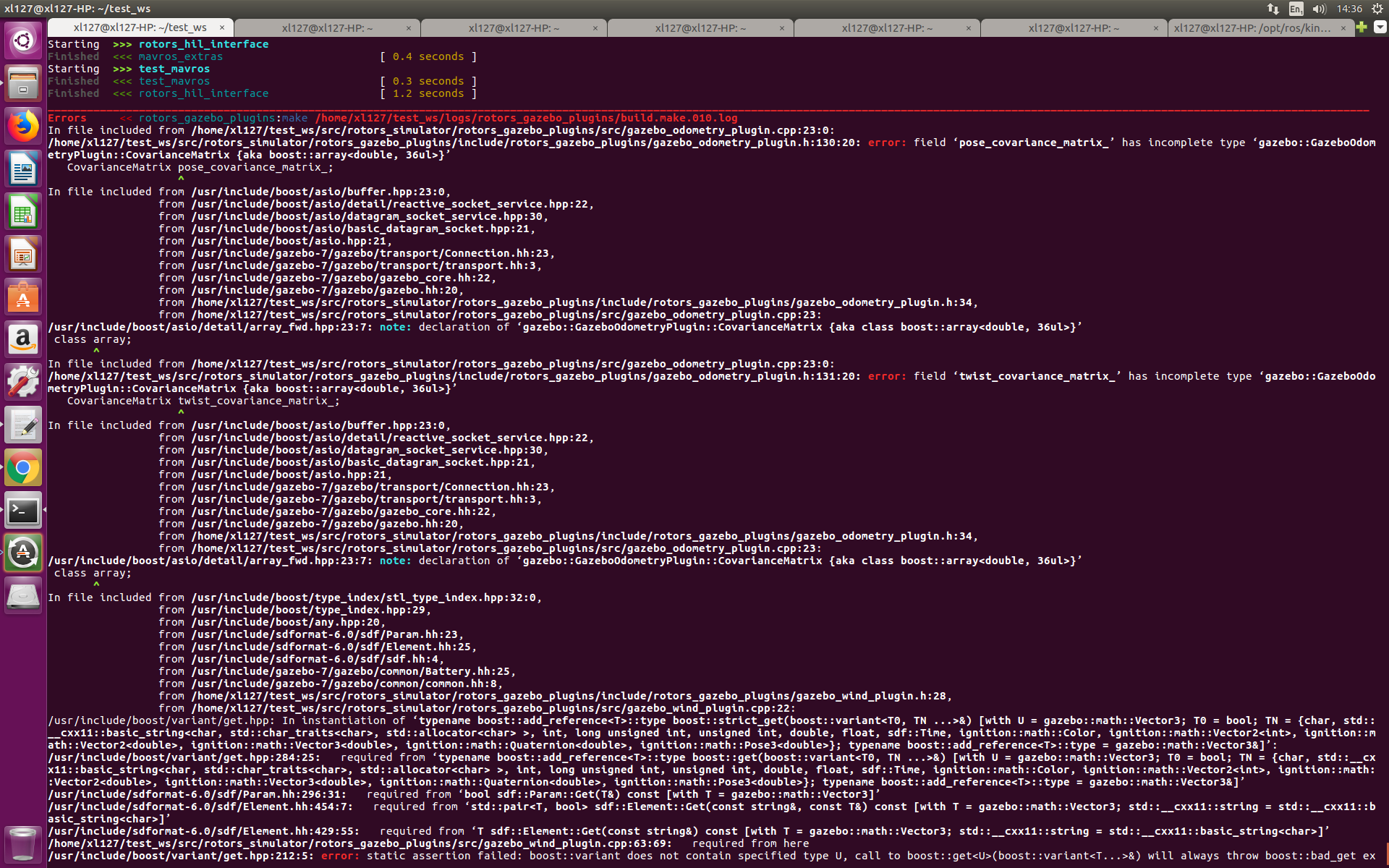Select the second xl127@xl127-HP terminal tab

[327, 27]
